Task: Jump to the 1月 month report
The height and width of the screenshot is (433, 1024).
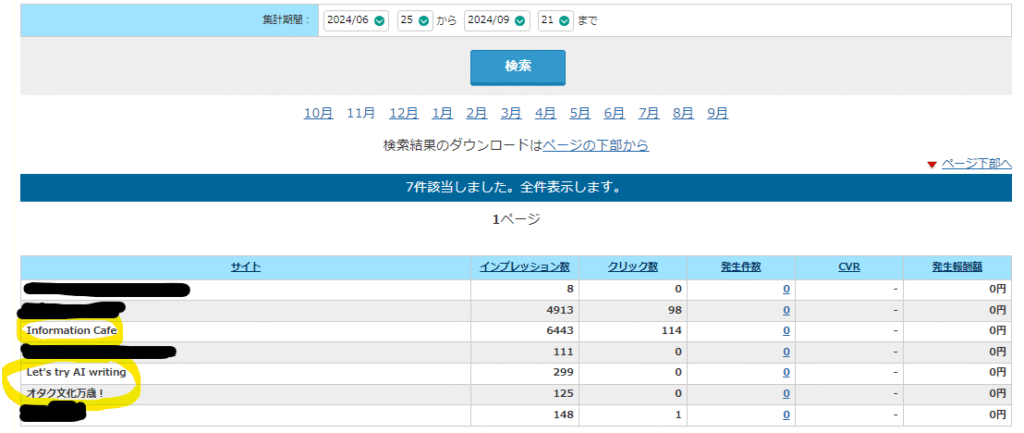Action: coord(442,113)
